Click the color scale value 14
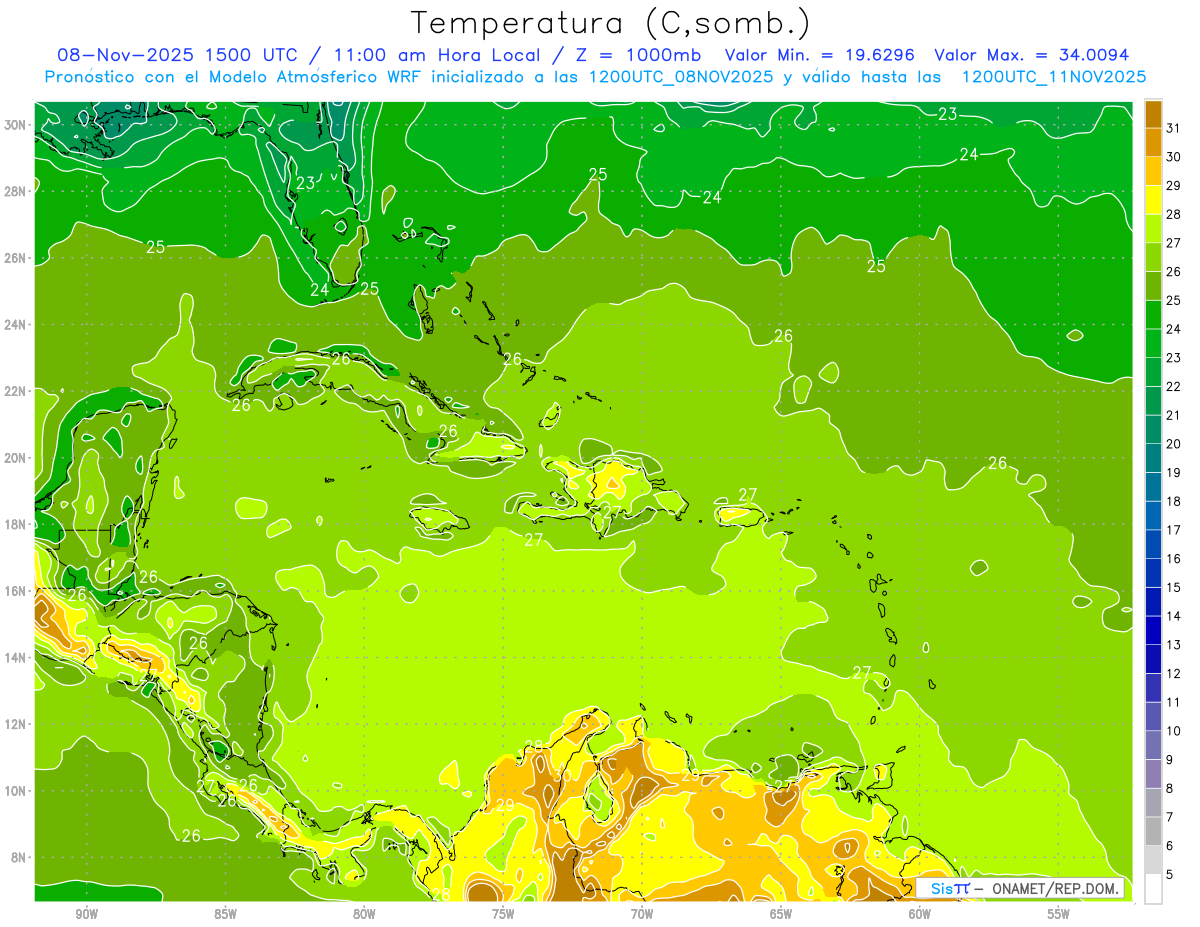Screen dimensions: 1200x927 pos(1173,616)
